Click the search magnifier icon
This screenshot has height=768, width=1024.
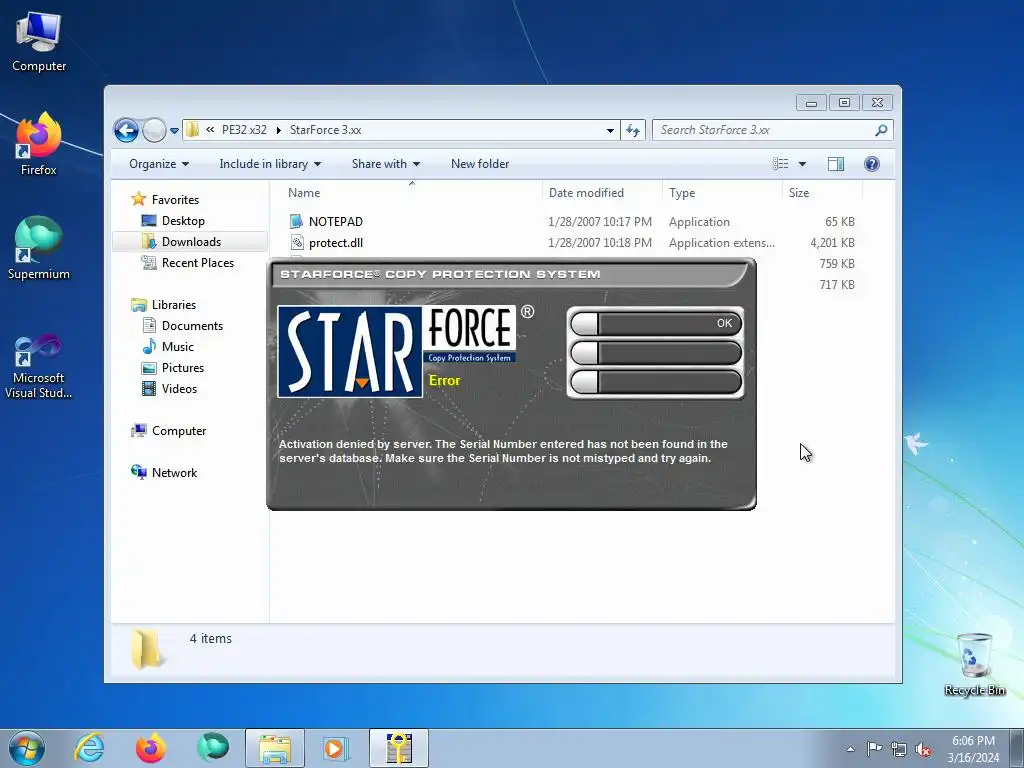881,130
